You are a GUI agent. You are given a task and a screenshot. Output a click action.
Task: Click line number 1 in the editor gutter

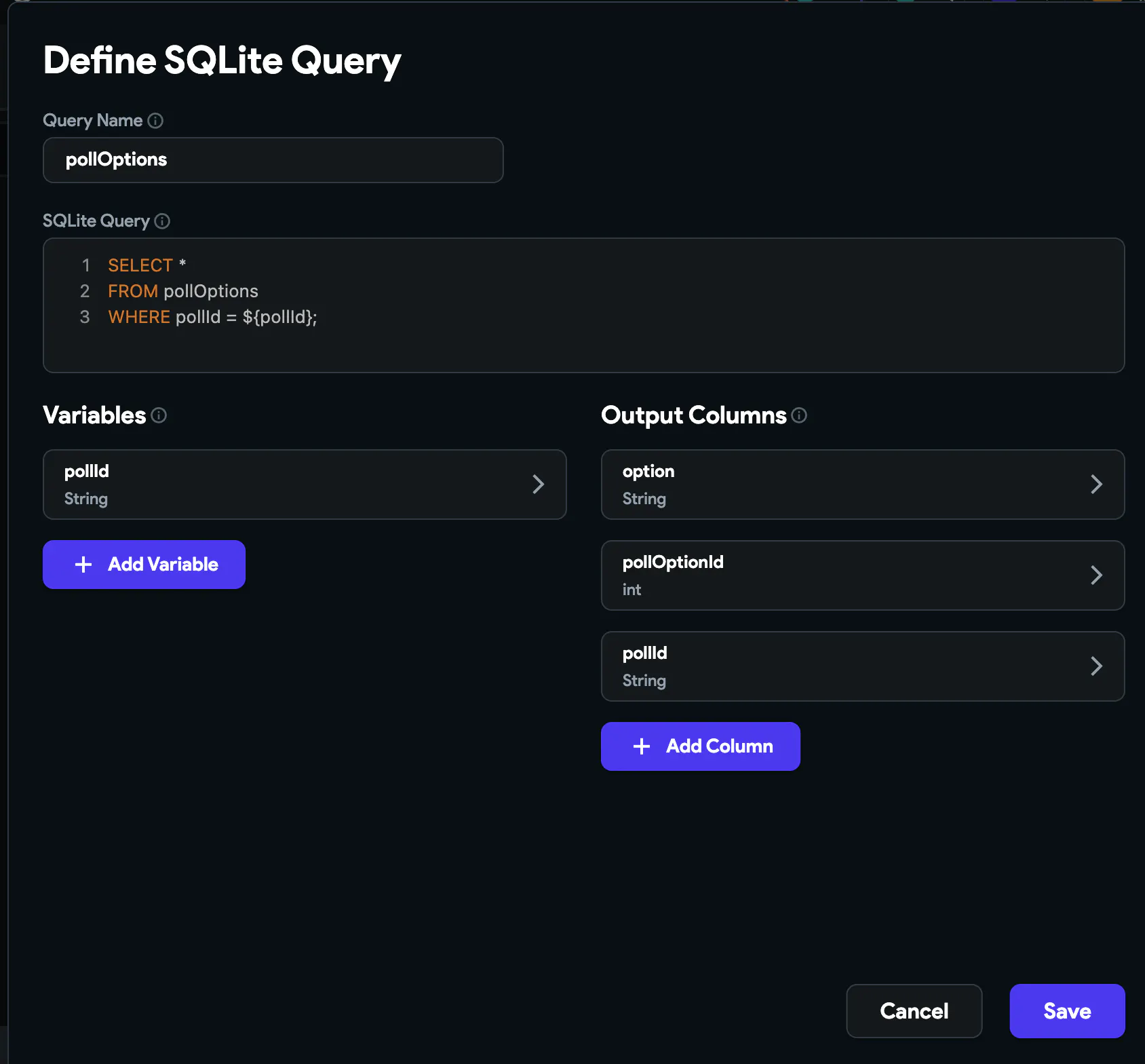(x=85, y=265)
